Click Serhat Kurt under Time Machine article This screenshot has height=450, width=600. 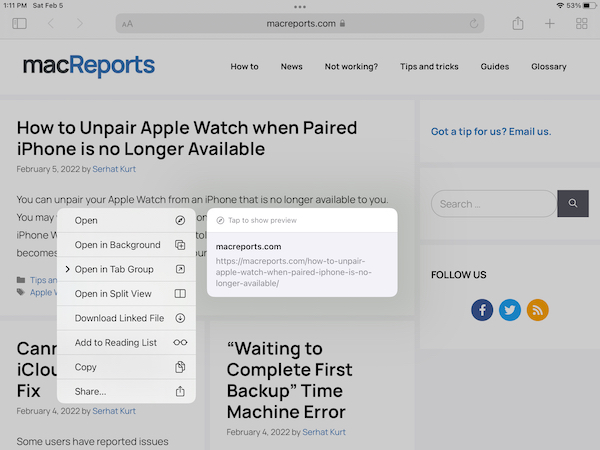[x=324, y=432]
